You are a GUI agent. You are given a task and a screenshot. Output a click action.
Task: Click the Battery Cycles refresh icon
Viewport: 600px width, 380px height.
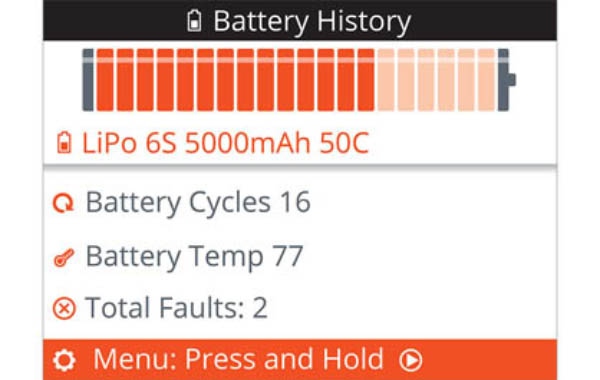63,203
